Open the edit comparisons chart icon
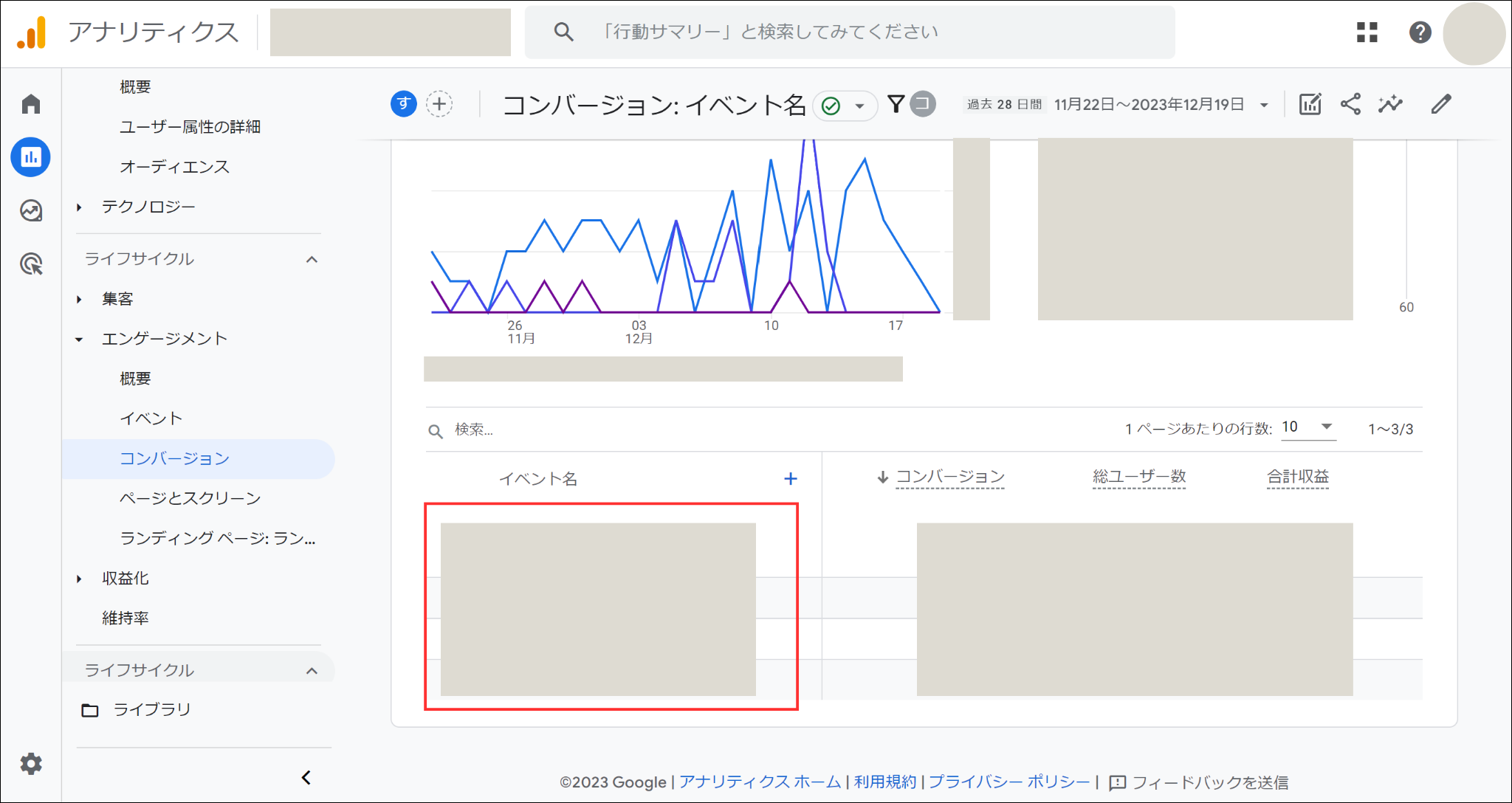 coord(1310,104)
